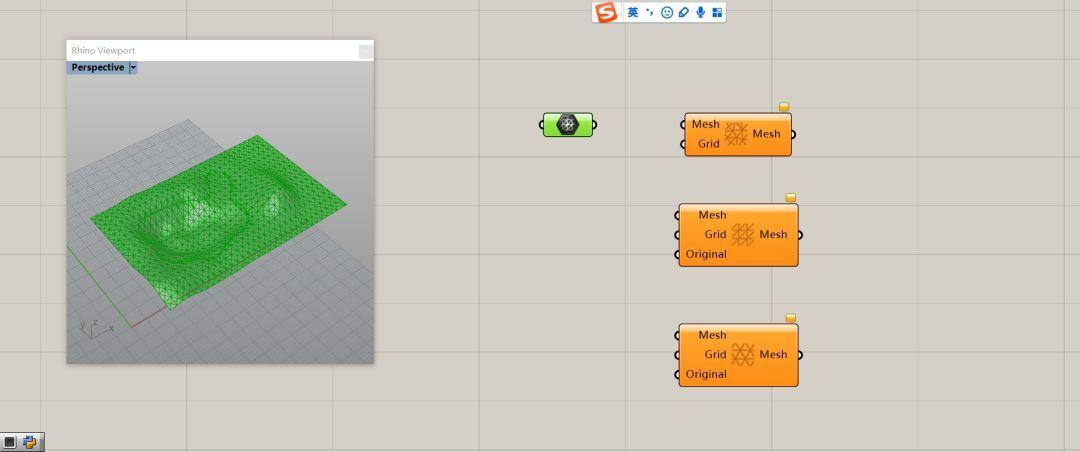Click the Sogou S logo icon

pos(606,12)
